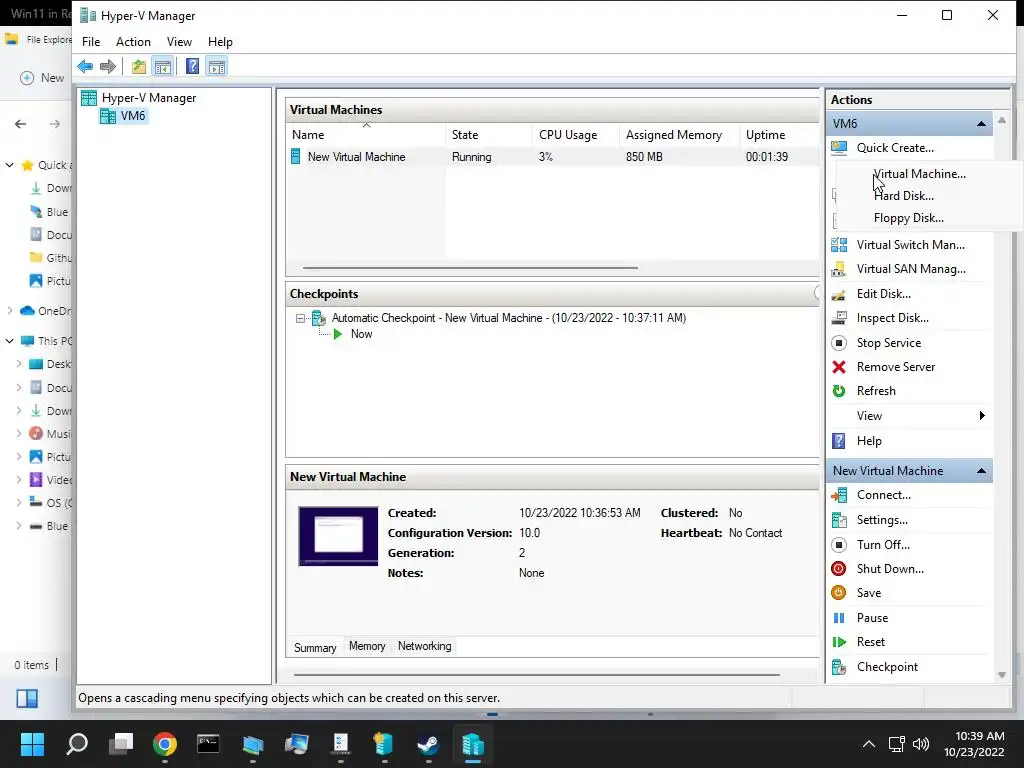Click the clock in the taskbar
1024x768 pixels.
pos(974,744)
